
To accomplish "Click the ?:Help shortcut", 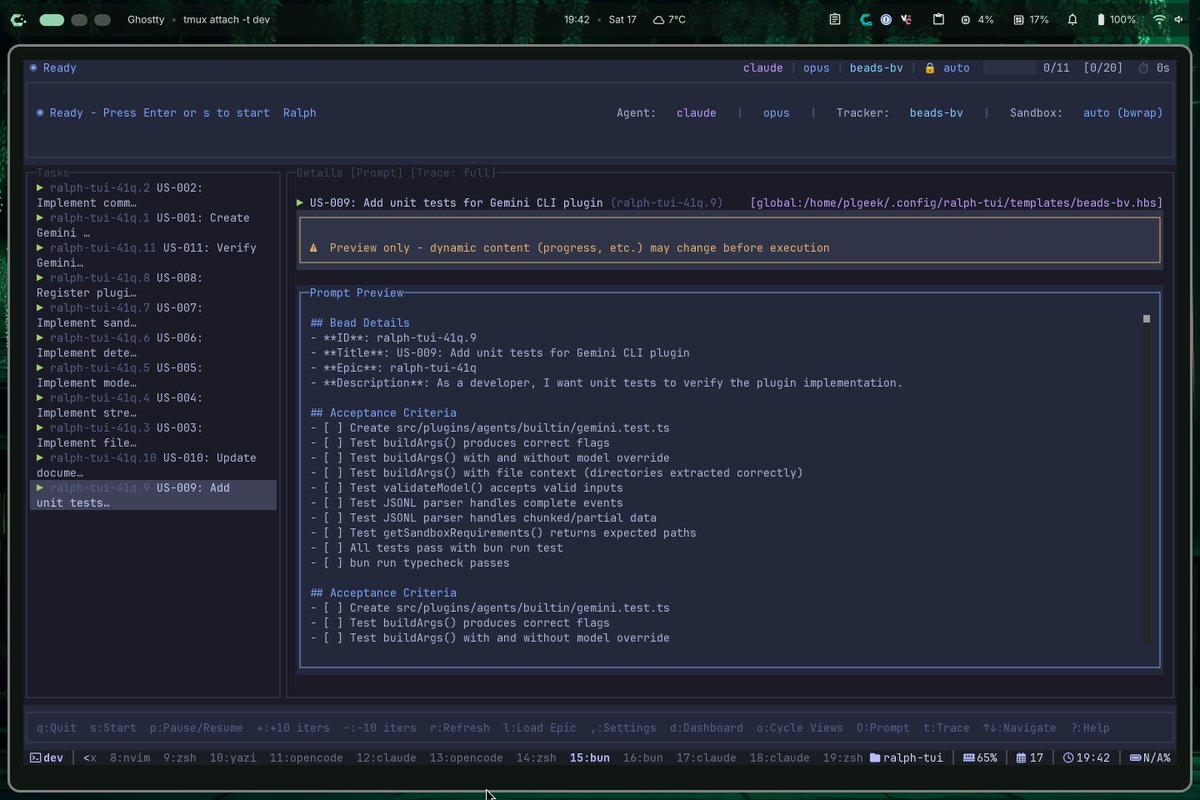I will pos(1090,728).
